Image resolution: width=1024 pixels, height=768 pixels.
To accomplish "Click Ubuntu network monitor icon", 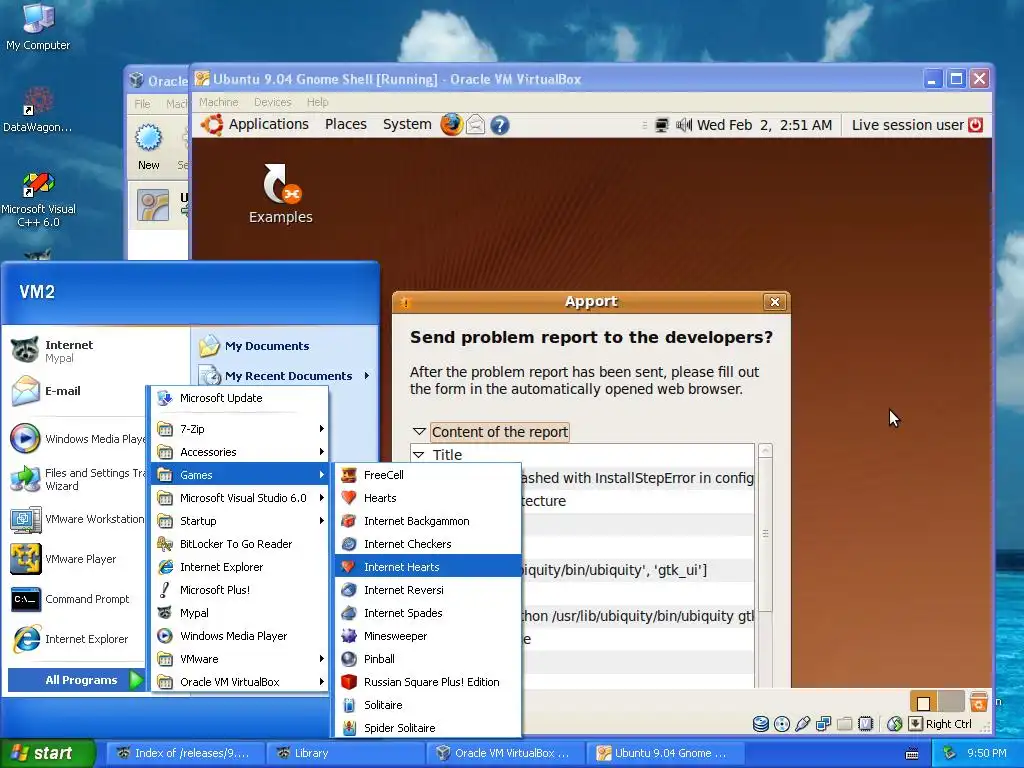I will (x=662, y=125).
